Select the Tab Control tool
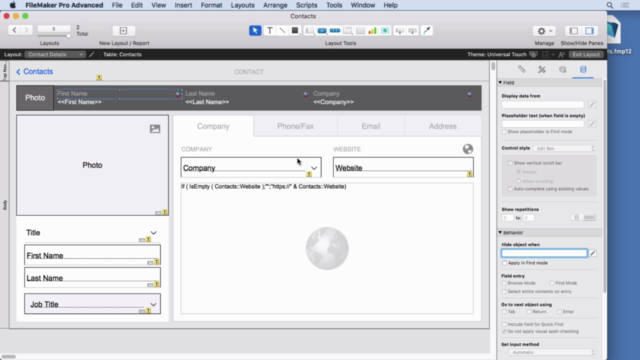The width and height of the screenshot is (640, 360). tap(347, 31)
